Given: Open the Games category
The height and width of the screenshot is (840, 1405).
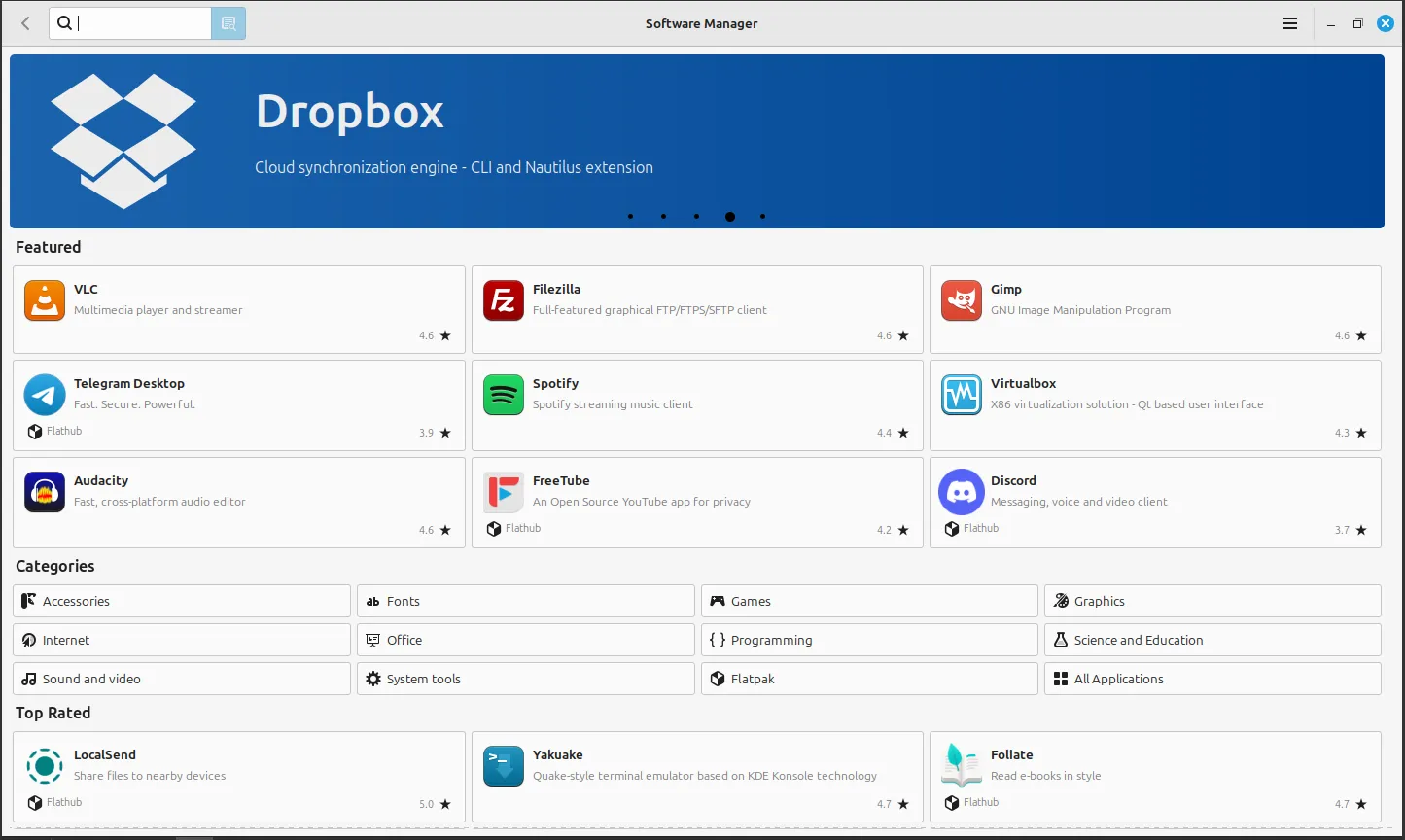Looking at the screenshot, I should 868,601.
